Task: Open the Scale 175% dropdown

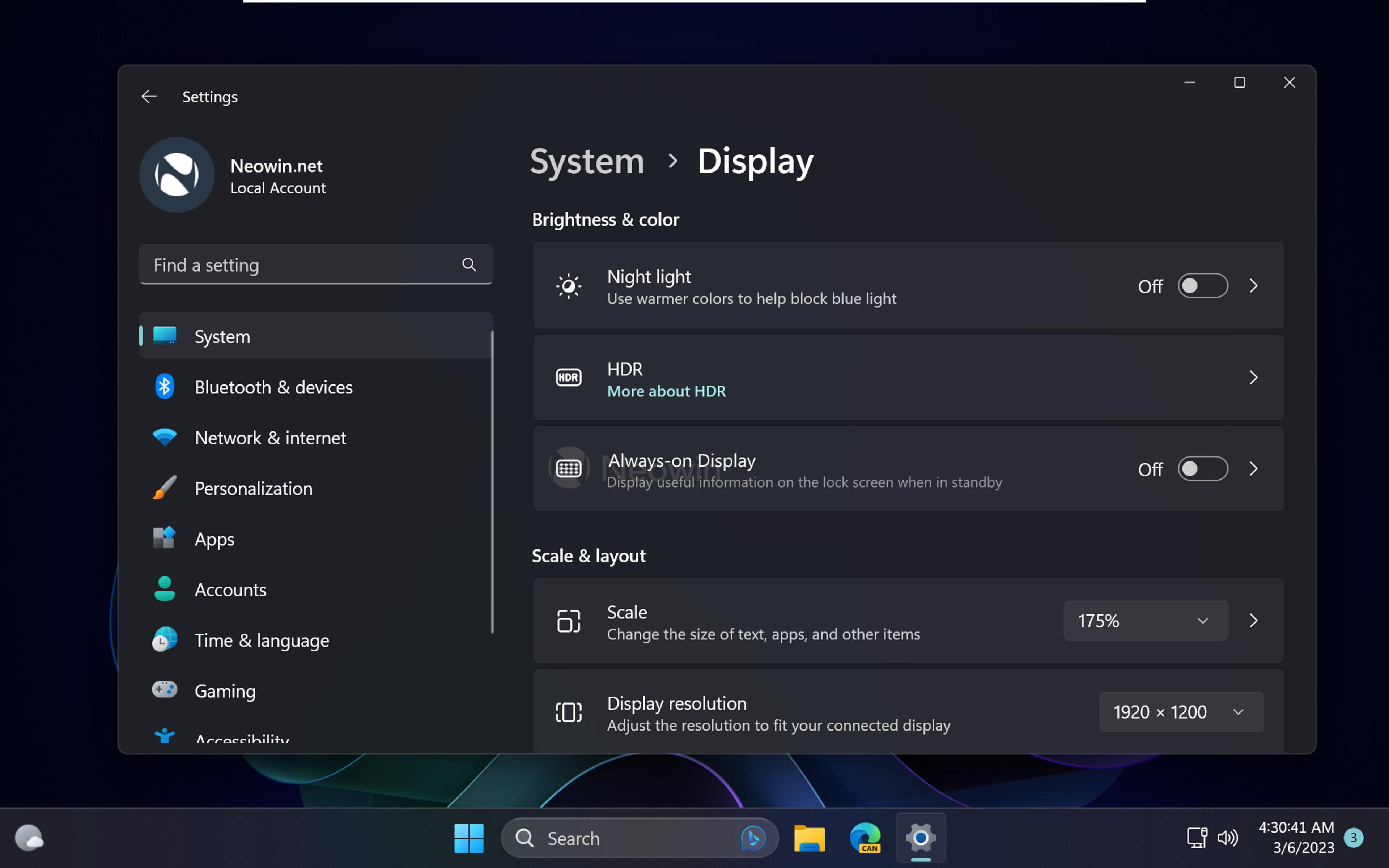Action: (x=1145, y=621)
